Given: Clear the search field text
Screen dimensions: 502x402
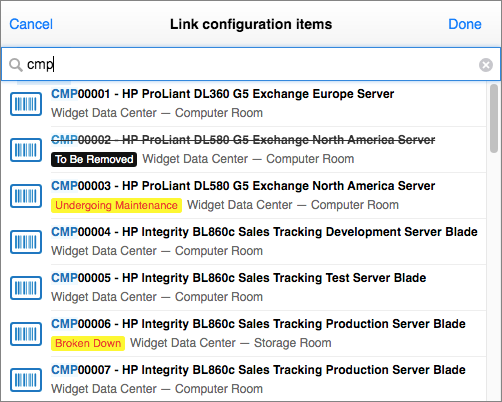Looking at the screenshot, I should point(486,65).
